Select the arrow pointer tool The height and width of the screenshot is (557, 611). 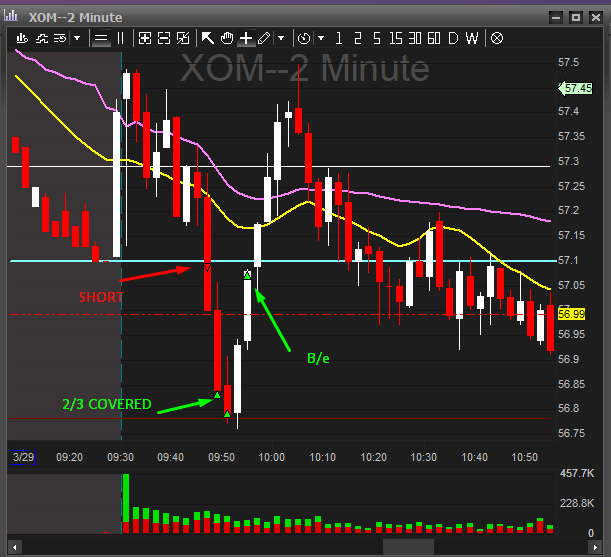(x=208, y=38)
